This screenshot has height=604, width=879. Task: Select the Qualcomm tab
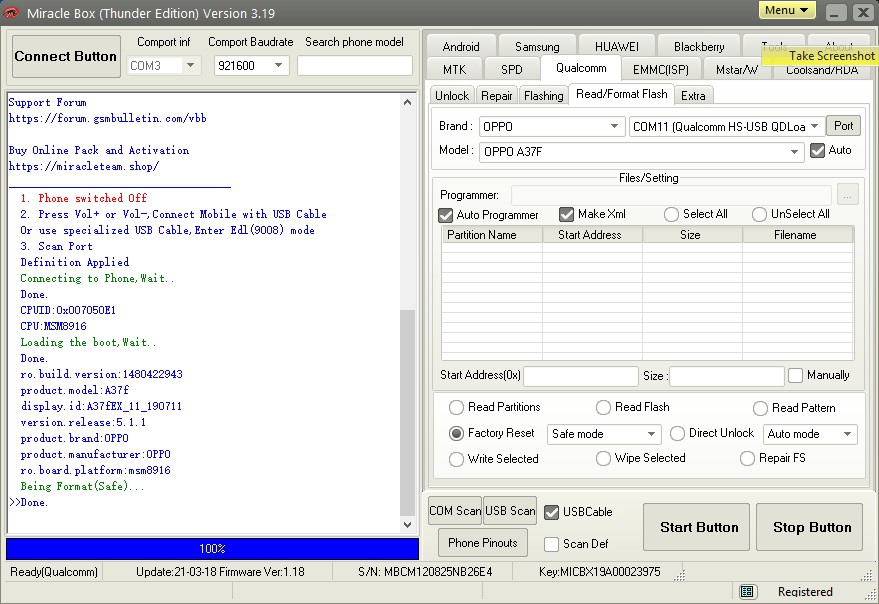(581, 68)
